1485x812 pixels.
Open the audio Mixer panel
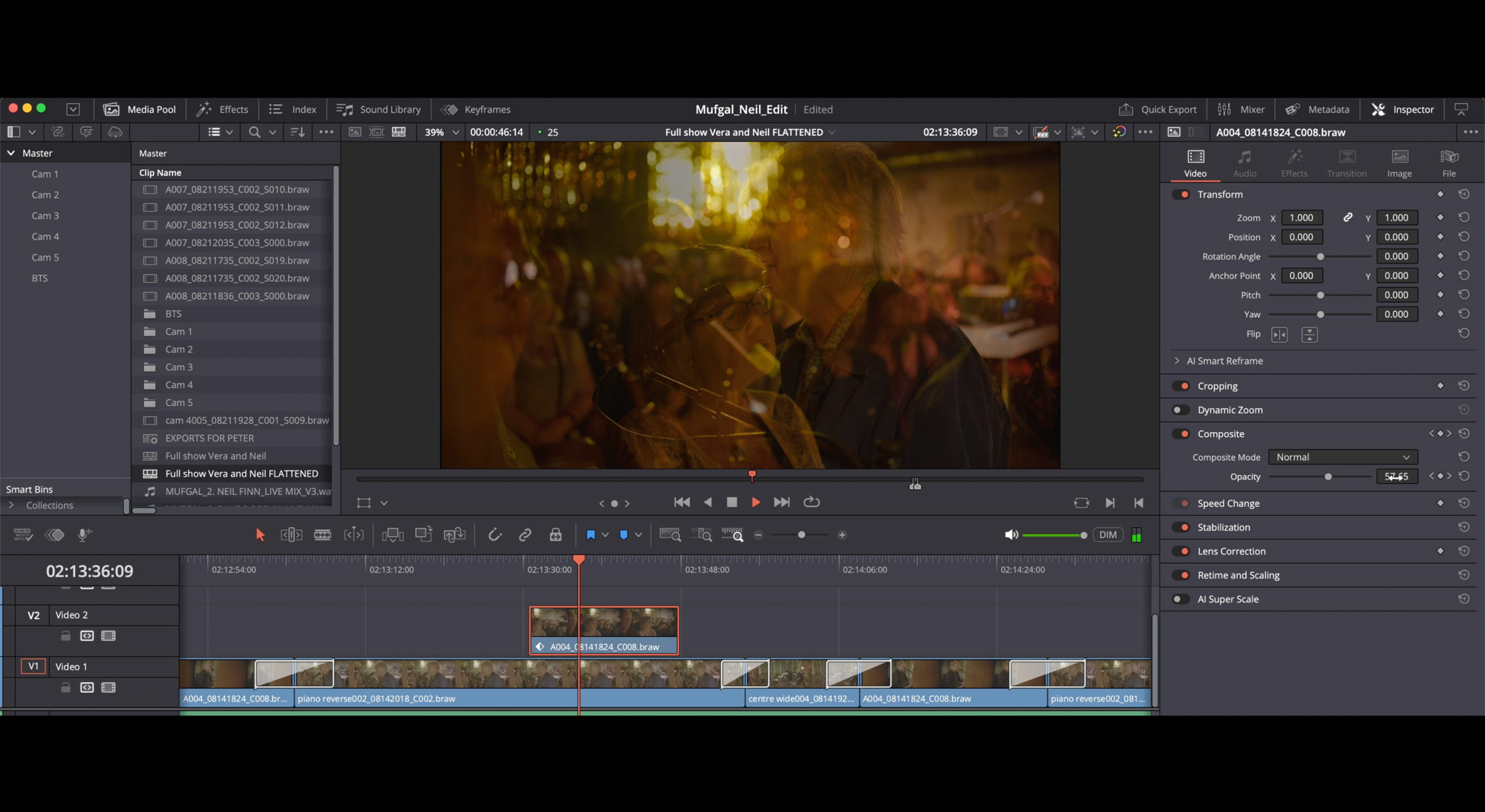tap(1241, 109)
